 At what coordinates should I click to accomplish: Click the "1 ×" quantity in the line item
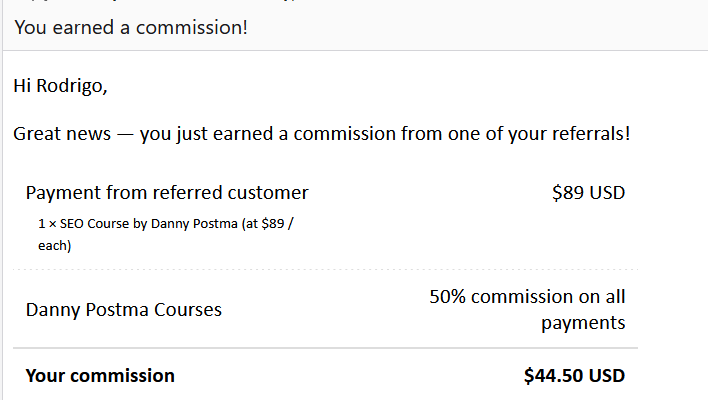pyautogui.click(x=44, y=226)
